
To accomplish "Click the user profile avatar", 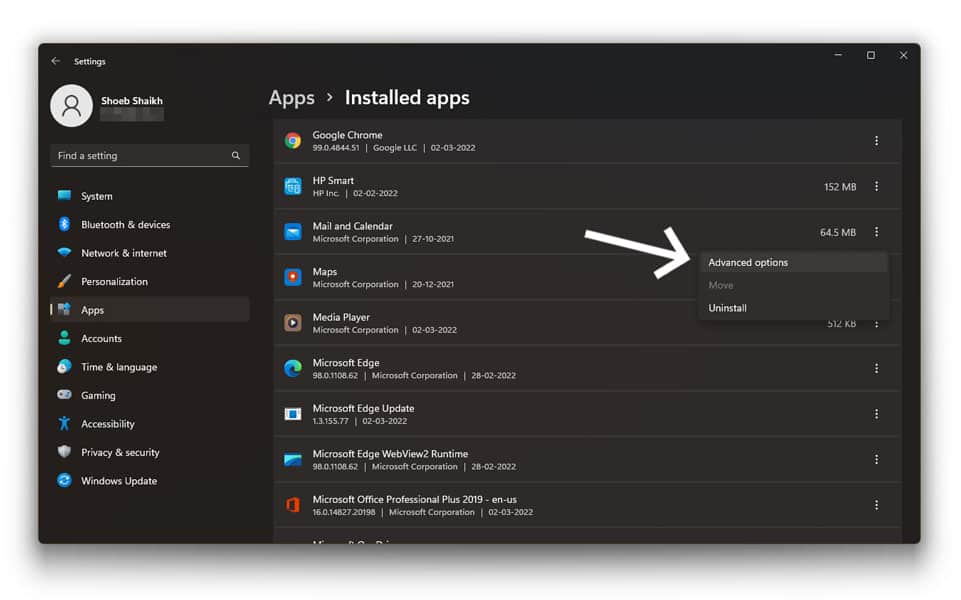I will pyautogui.click(x=72, y=105).
